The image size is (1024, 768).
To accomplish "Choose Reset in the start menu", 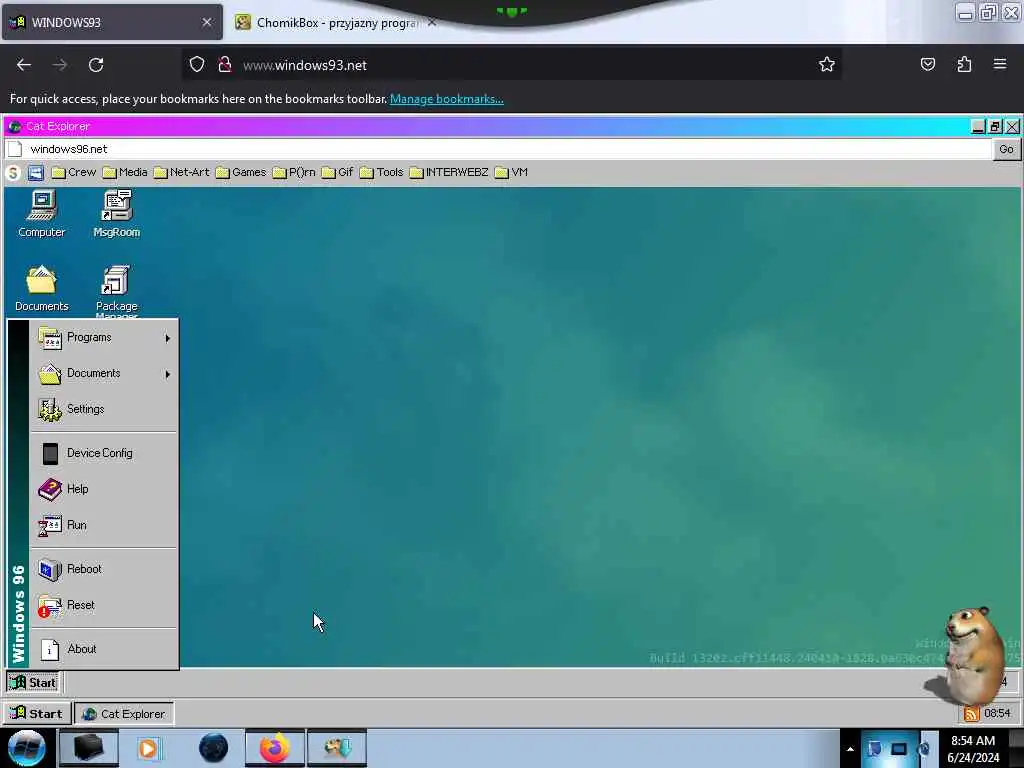I will [104, 605].
